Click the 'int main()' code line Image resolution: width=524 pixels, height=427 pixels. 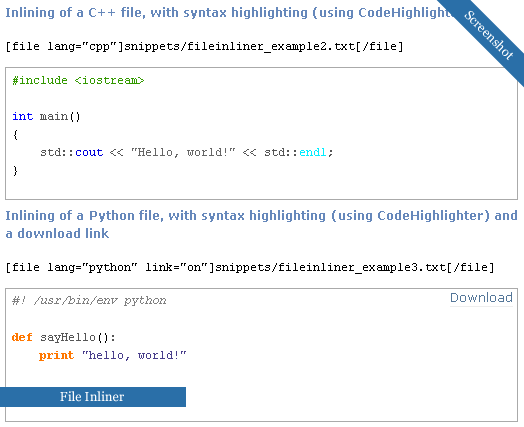(46, 117)
